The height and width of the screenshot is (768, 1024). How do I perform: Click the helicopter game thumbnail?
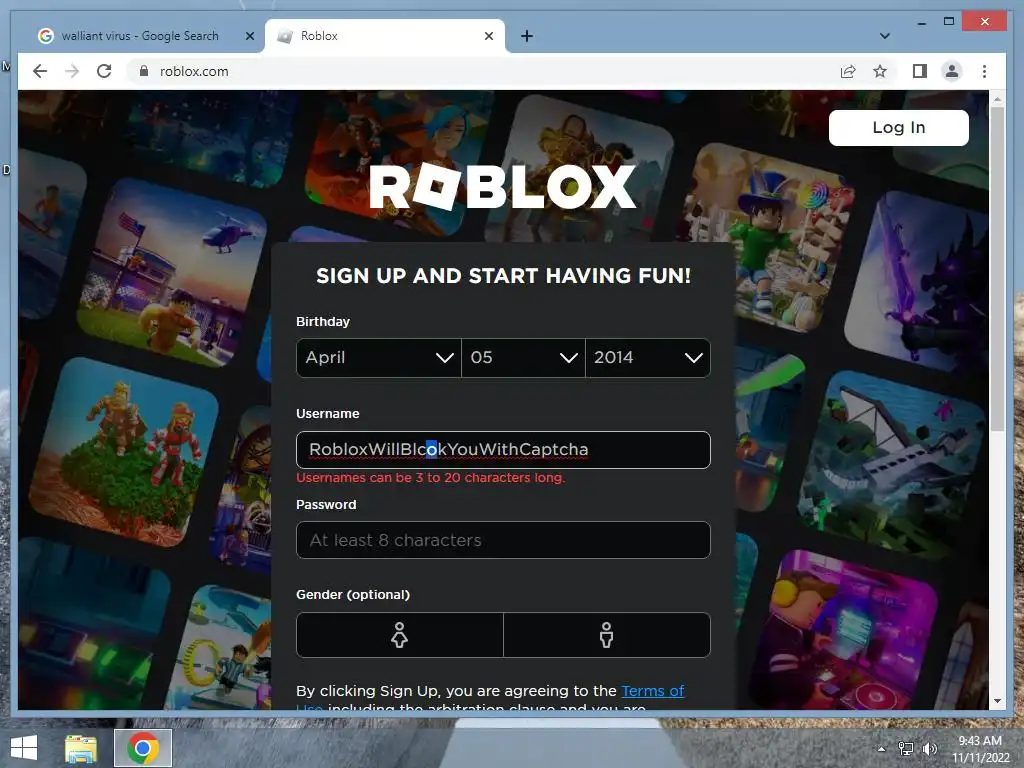tap(174, 274)
